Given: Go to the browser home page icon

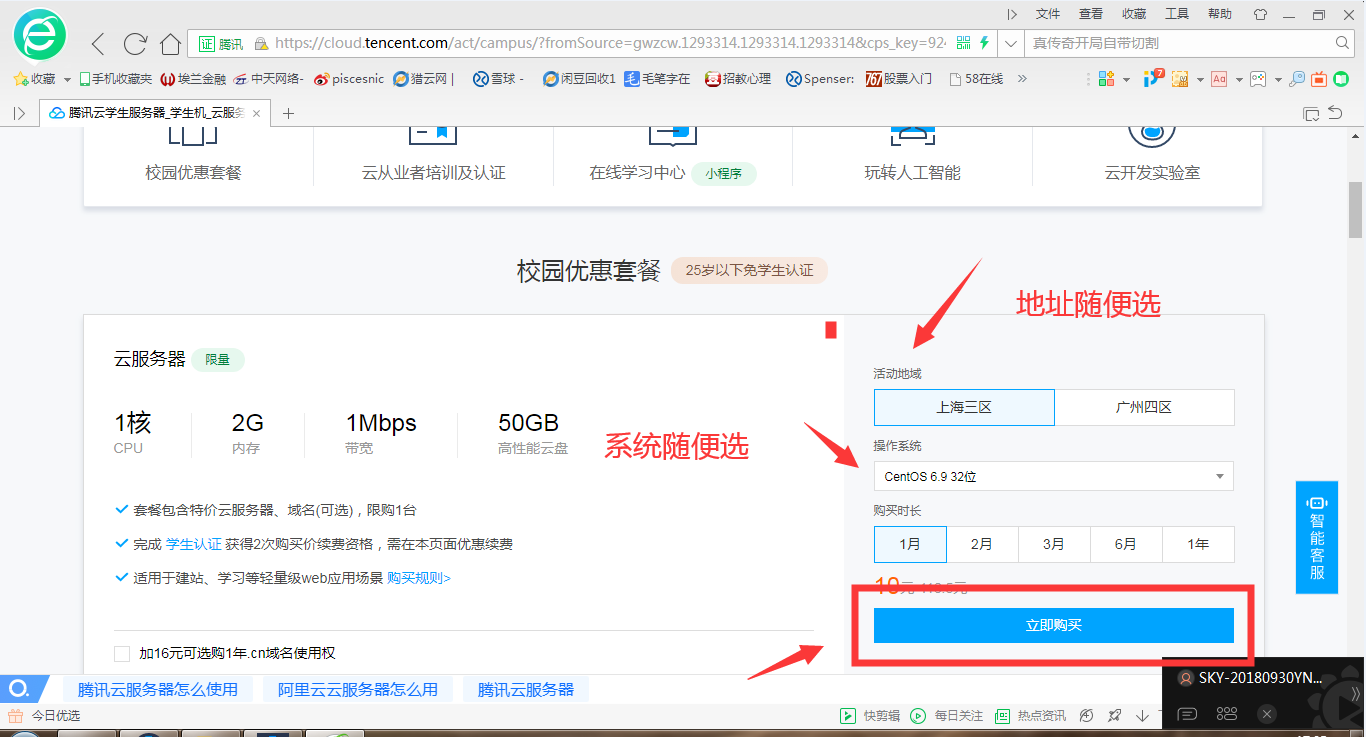Looking at the screenshot, I should click(171, 44).
